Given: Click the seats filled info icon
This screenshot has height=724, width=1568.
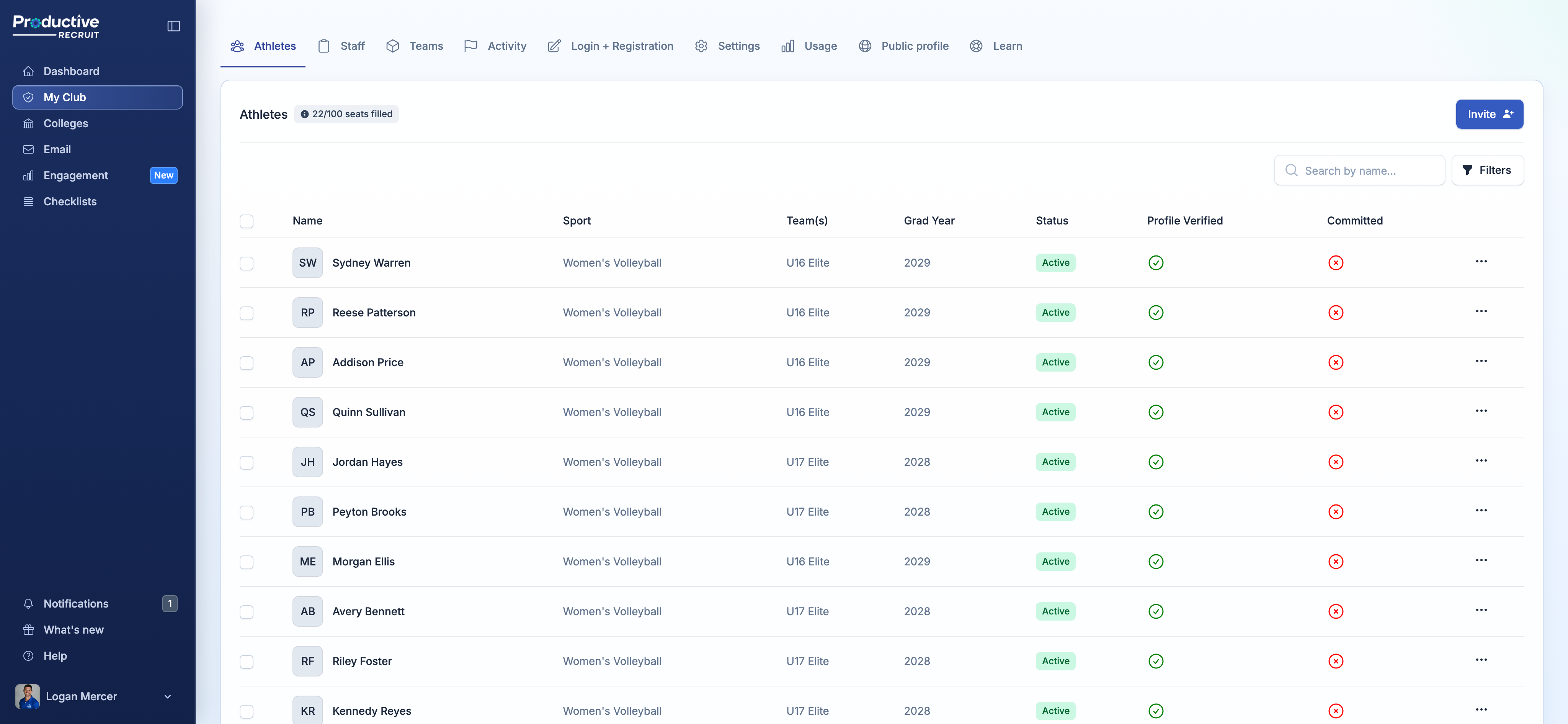Looking at the screenshot, I should click(304, 115).
